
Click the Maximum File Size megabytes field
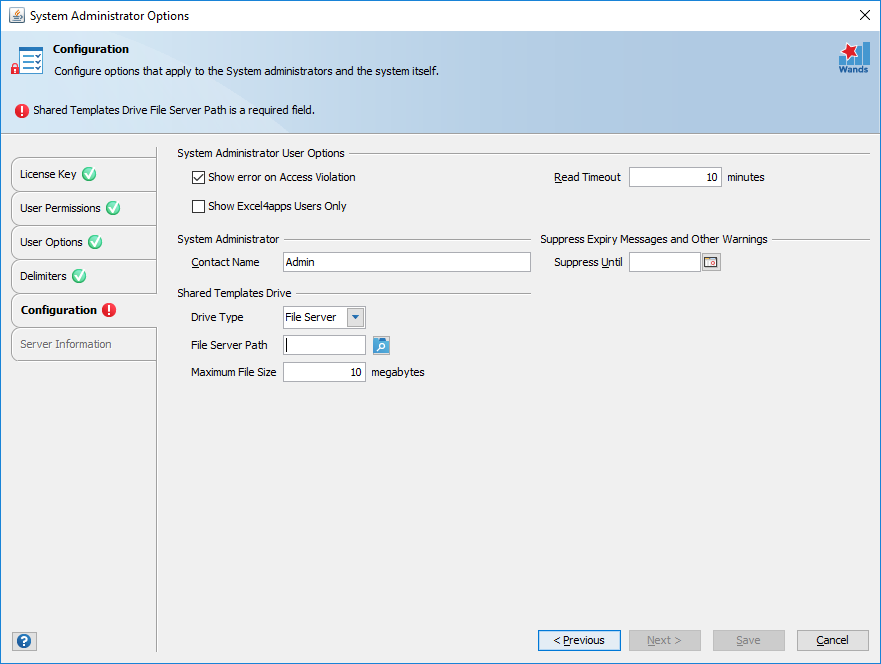pyautogui.click(x=324, y=372)
